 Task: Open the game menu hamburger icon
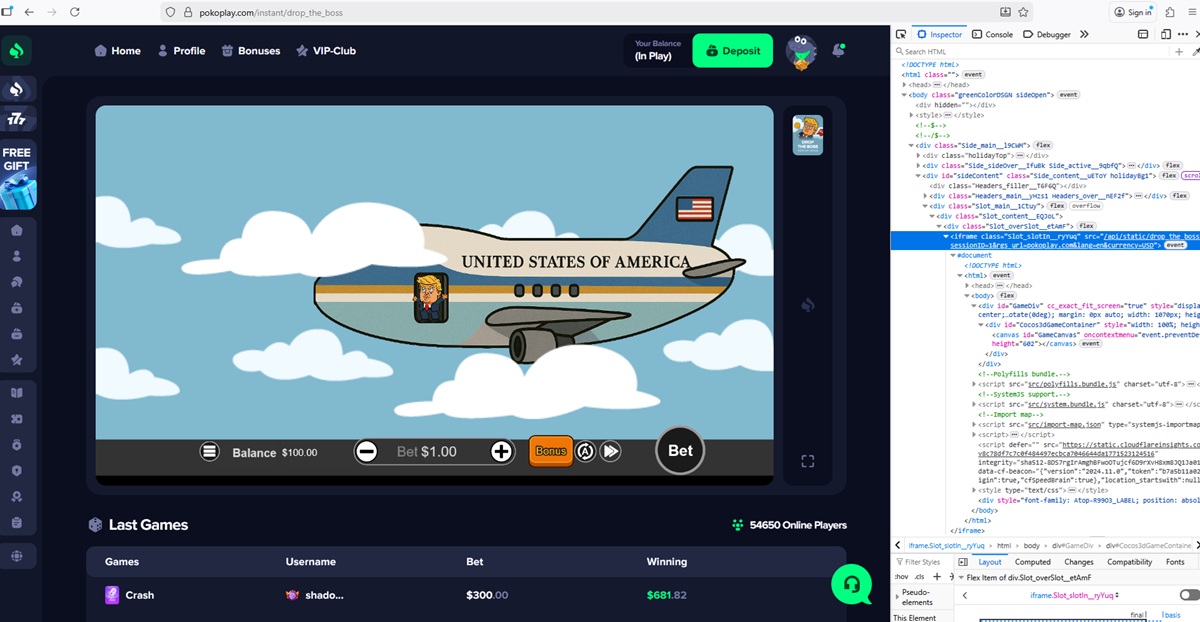(x=209, y=452)
